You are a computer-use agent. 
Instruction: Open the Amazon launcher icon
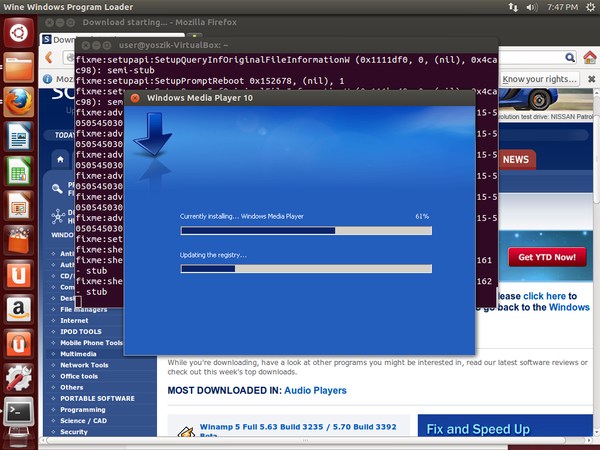point(18,309)
